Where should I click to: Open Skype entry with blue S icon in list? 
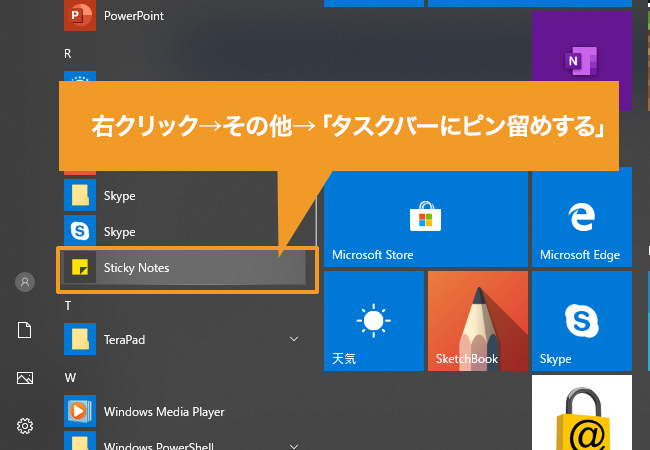[x=118, y=232]
